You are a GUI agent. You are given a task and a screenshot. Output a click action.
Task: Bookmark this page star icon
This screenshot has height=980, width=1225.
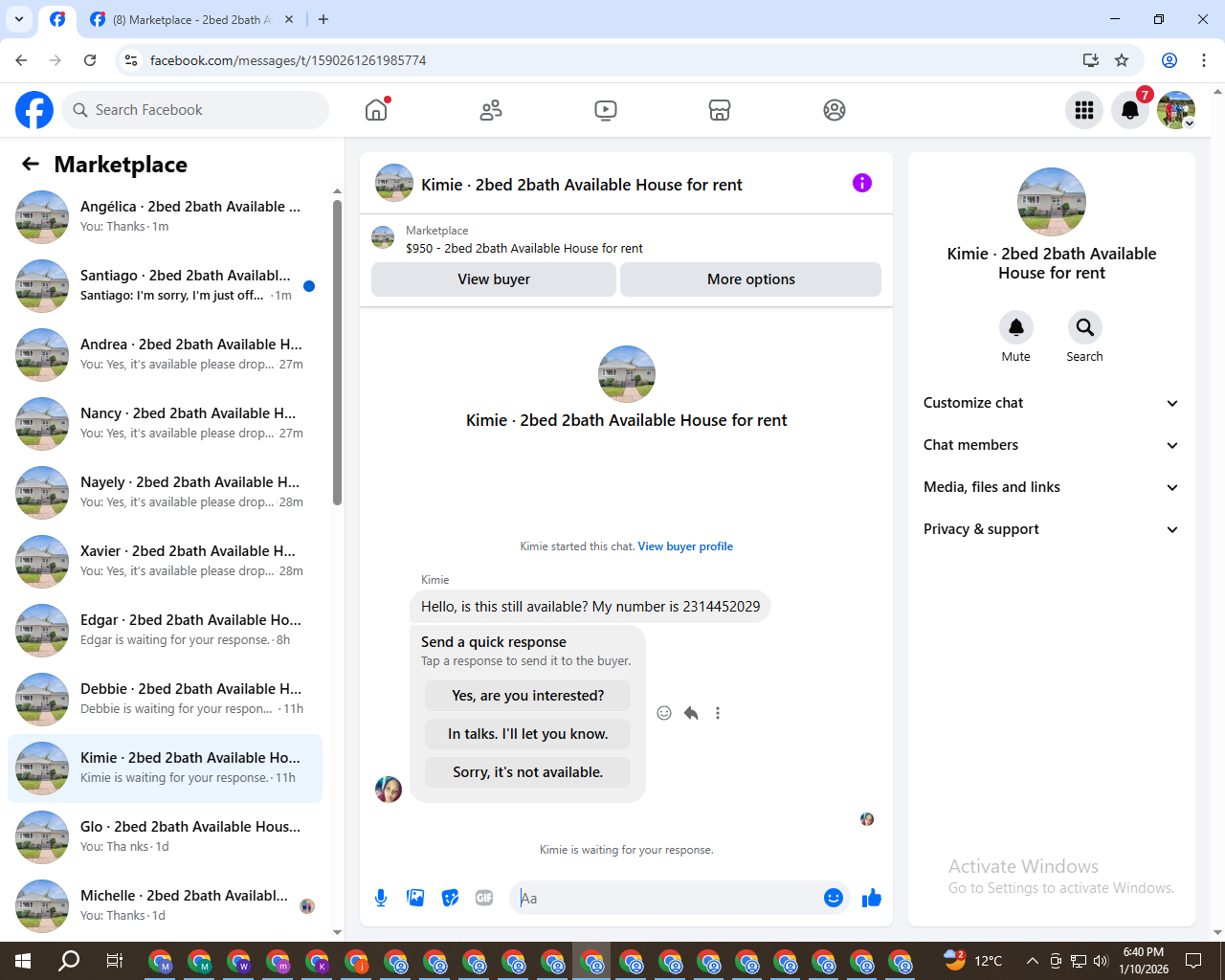click(x=1122, y=60)
